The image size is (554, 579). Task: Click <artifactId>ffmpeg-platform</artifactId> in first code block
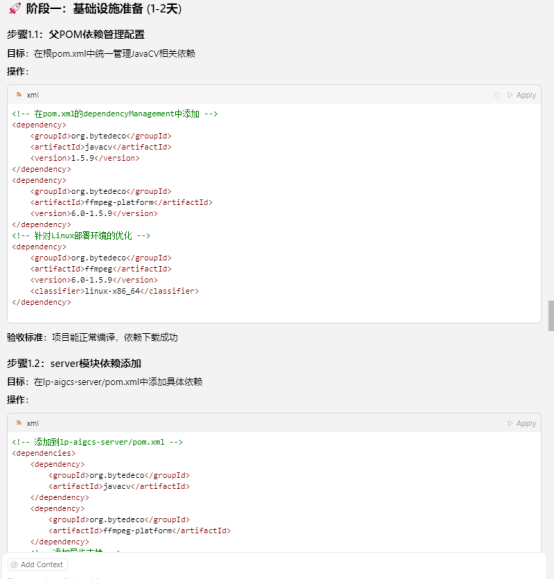click(122, 202)
